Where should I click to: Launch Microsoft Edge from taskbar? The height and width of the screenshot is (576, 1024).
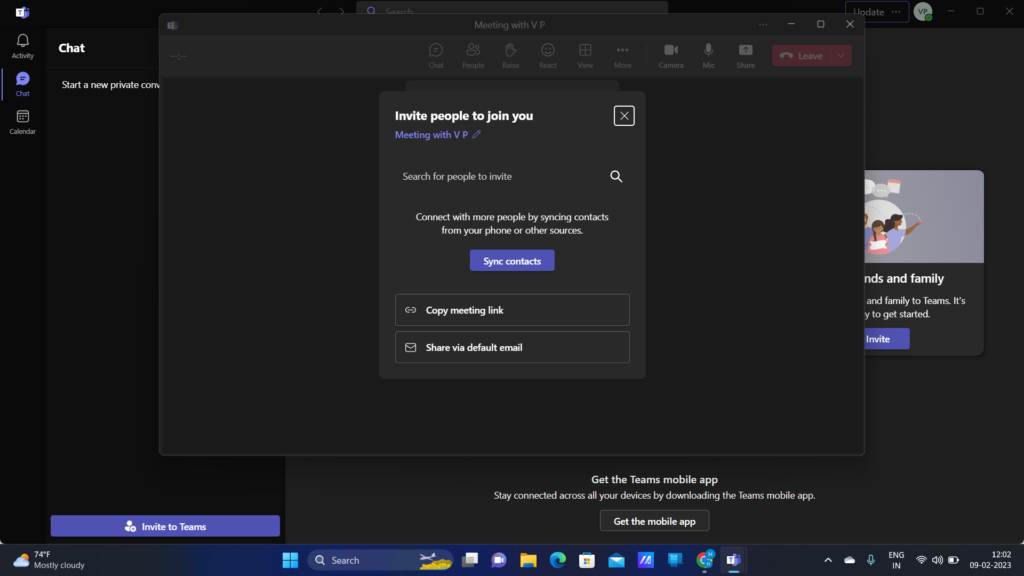558,560
